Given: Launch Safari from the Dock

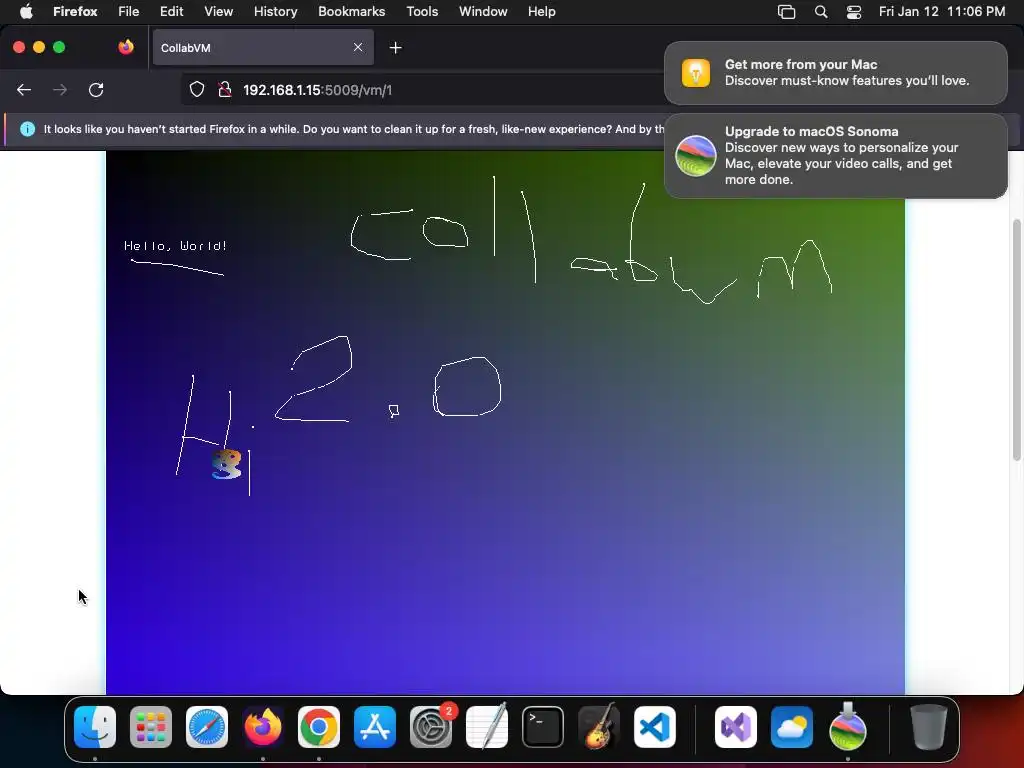Looking at the screenshot, I should [x=207, y=727].
